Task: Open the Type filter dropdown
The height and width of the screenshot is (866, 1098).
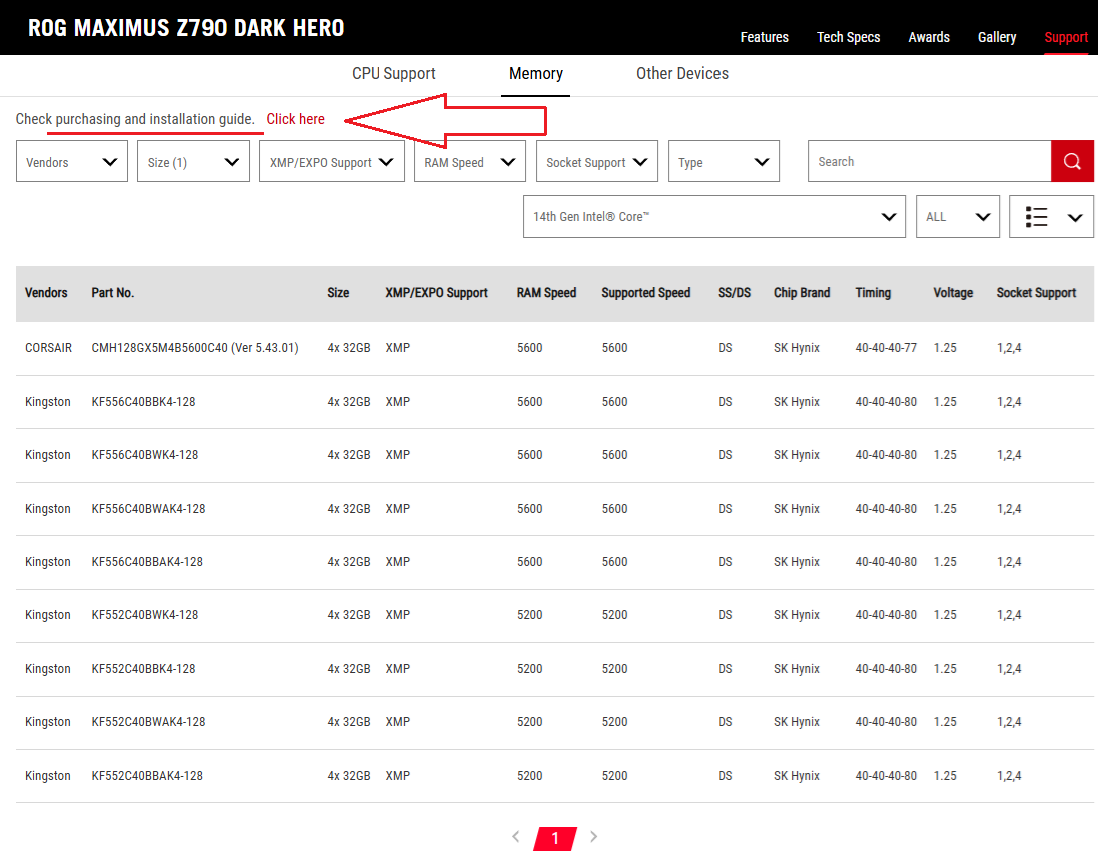Action: pyautogui.click(x=724, y=162)
